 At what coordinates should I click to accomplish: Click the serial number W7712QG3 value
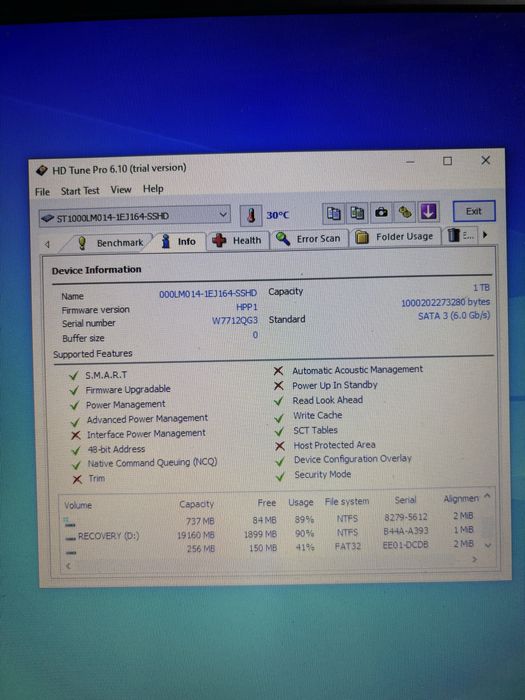[235, 321]
